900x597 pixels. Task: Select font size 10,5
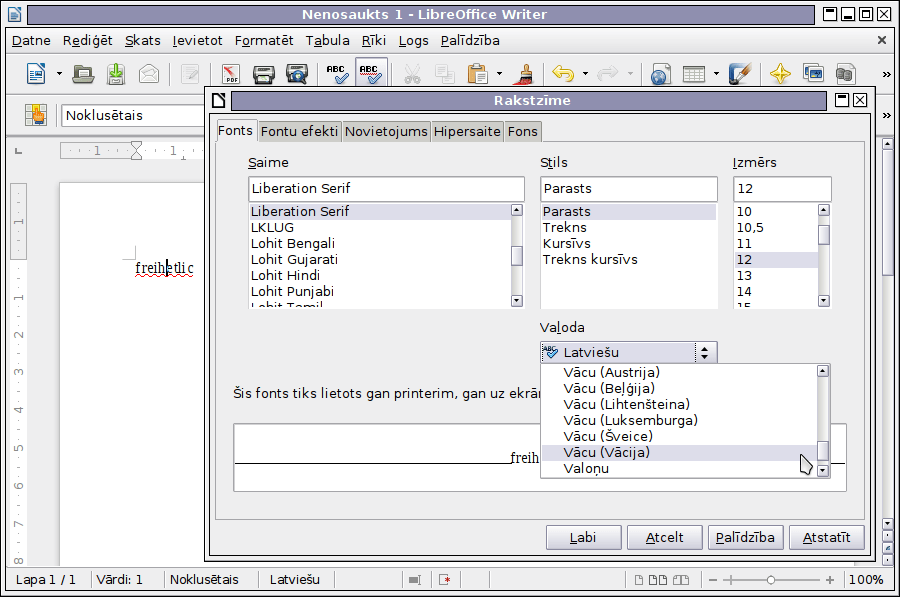point(776,227)
